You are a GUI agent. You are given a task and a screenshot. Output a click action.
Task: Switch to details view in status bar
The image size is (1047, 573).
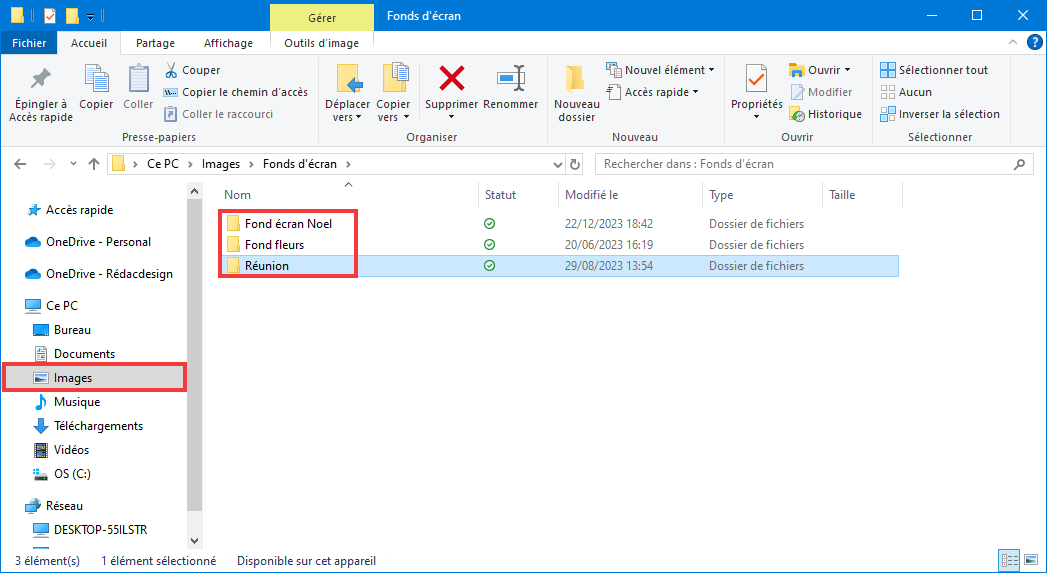coord(1010,560)
